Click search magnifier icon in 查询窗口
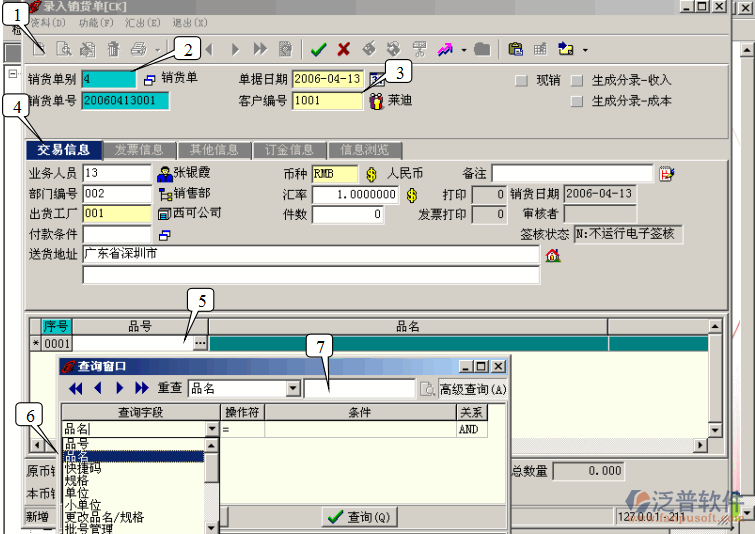The height and width of the screenshot is (534, 755). pos(427,389)
